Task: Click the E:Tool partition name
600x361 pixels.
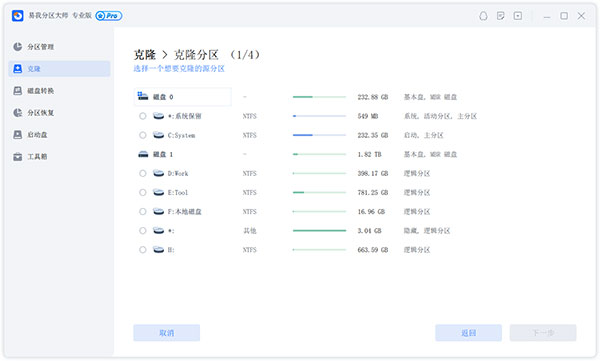Action: point(178,193)
